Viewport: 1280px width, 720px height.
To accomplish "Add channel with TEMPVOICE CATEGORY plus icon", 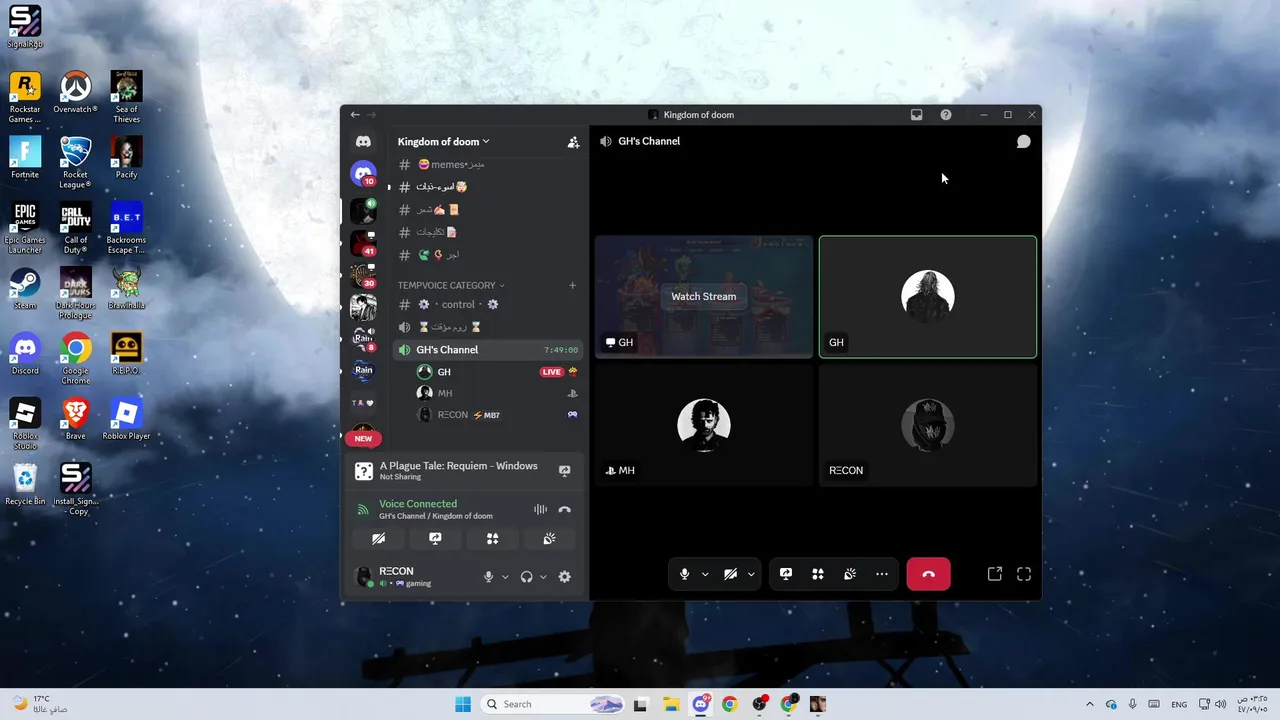I will click(x=573, y=285).
